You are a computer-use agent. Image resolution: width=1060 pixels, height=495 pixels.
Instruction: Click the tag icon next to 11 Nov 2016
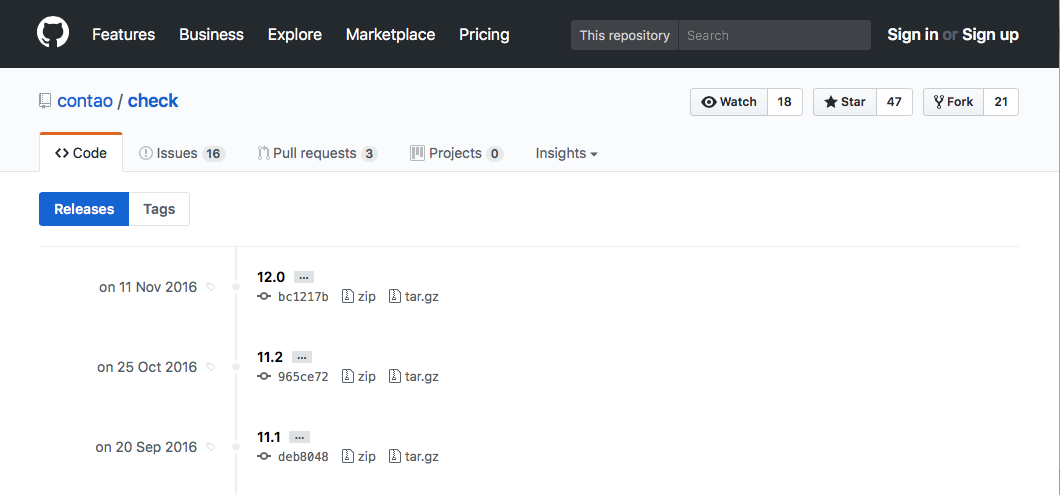pyautogui.click(x=211, y=287)
